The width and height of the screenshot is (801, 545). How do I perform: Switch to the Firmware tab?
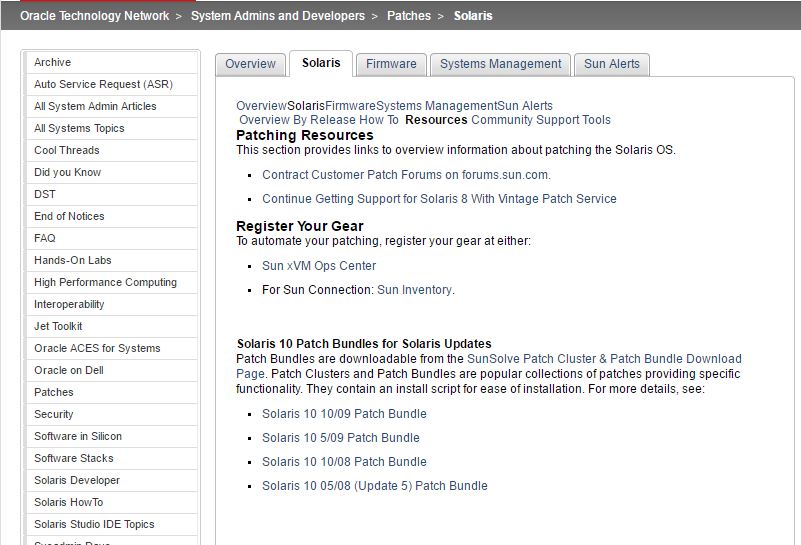(391, 64)
